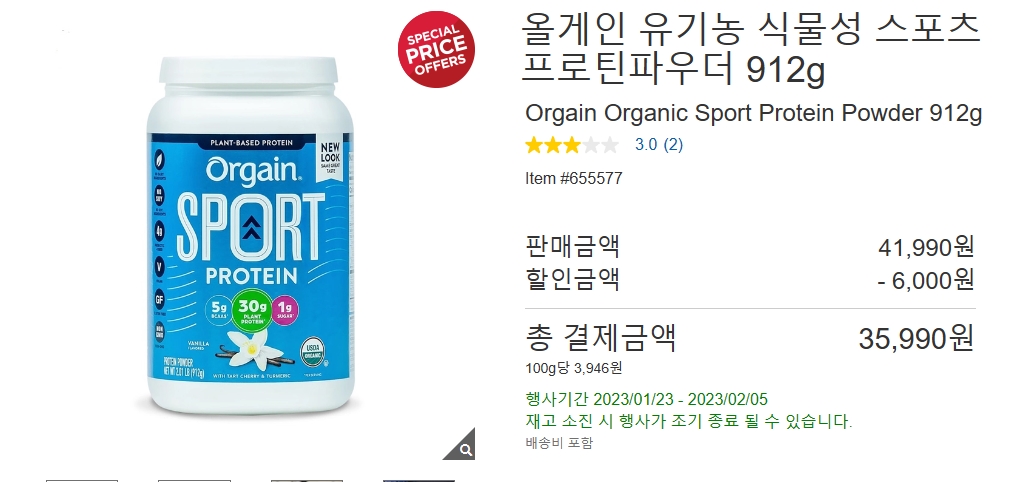Click the first yellow rating star
Image resolution: width=1012 pixels, height=482 pixels.
pyautogui.click(x=534, y=145)
